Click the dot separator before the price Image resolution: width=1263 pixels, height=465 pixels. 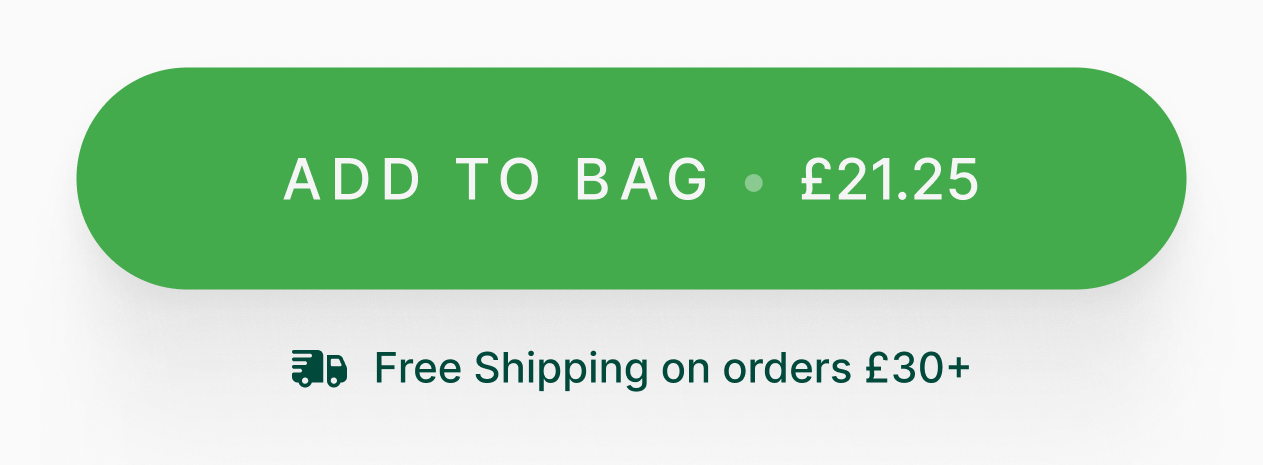[755, 182]
